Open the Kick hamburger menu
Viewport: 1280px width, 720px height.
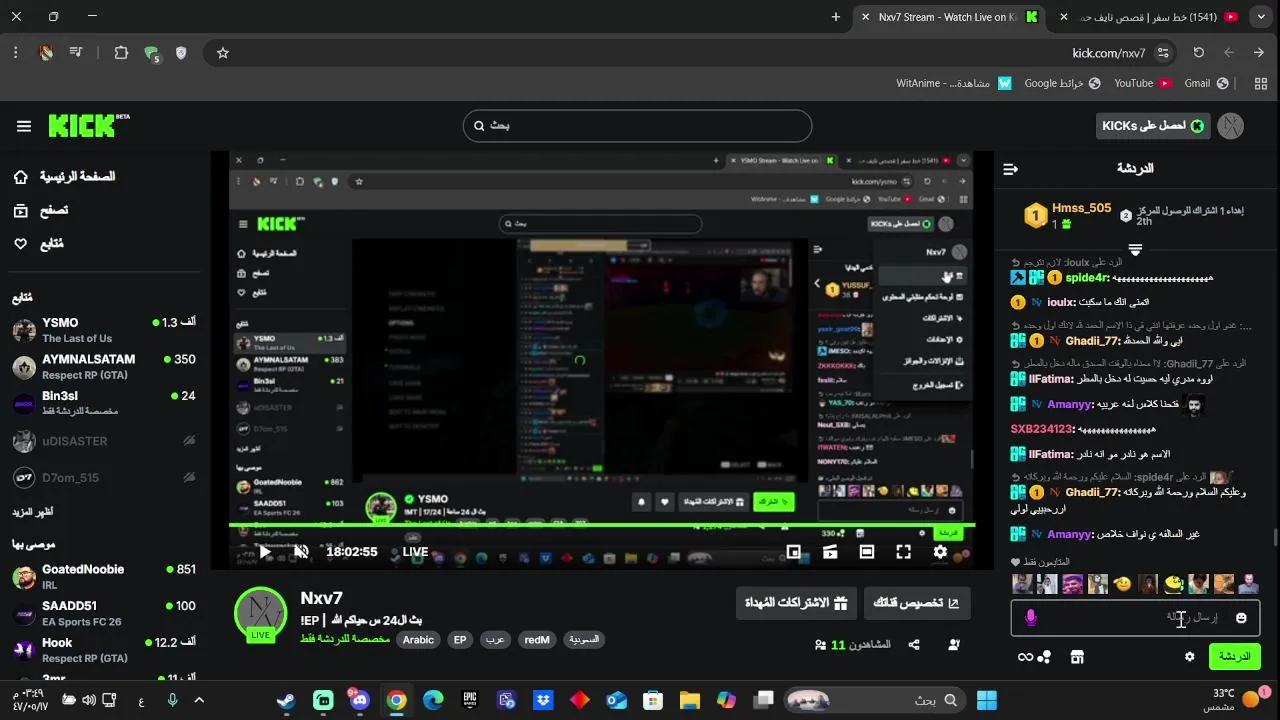(x=24, y=126)
